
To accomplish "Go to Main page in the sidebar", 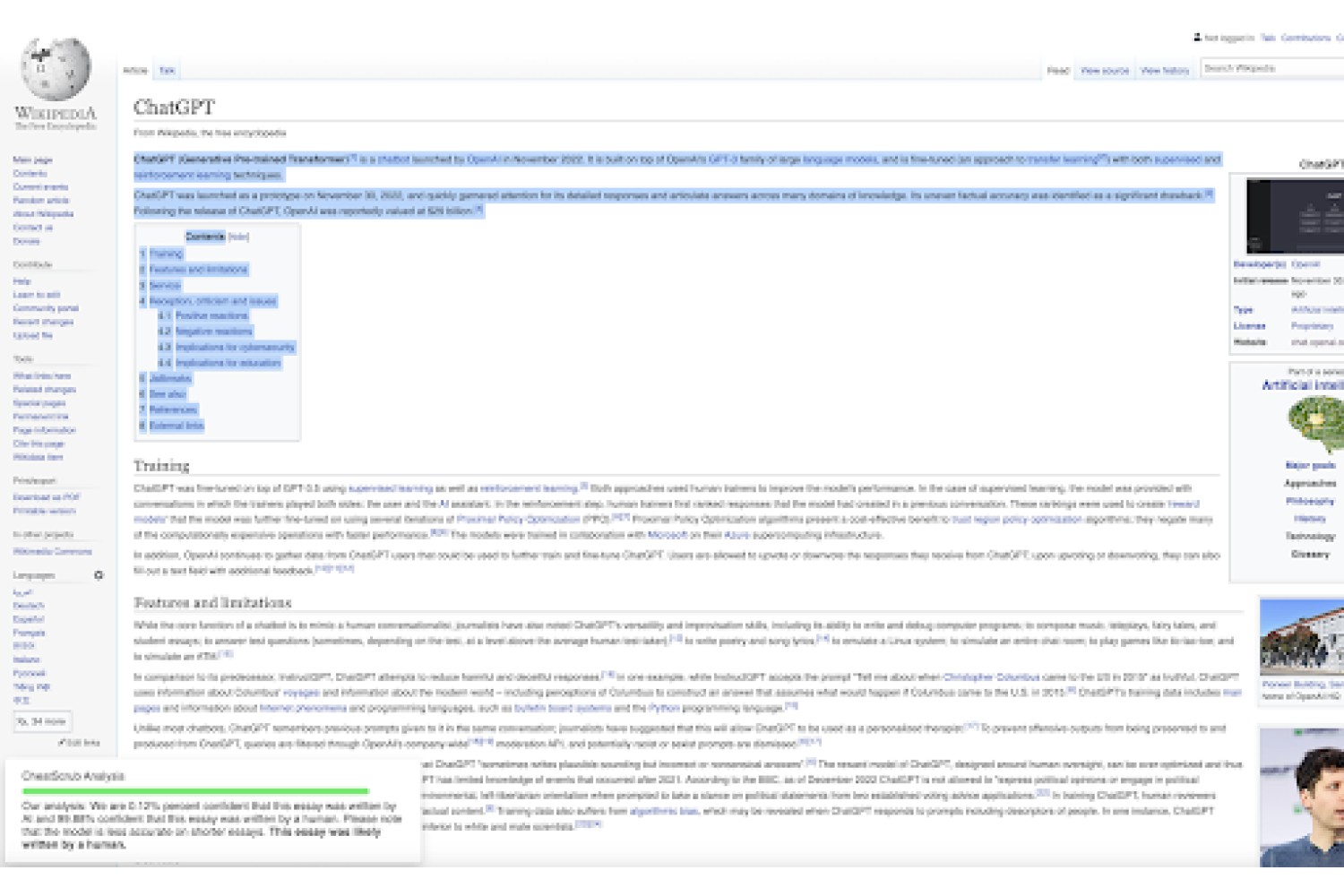I will pyautogui.click(x=32, y=159).
